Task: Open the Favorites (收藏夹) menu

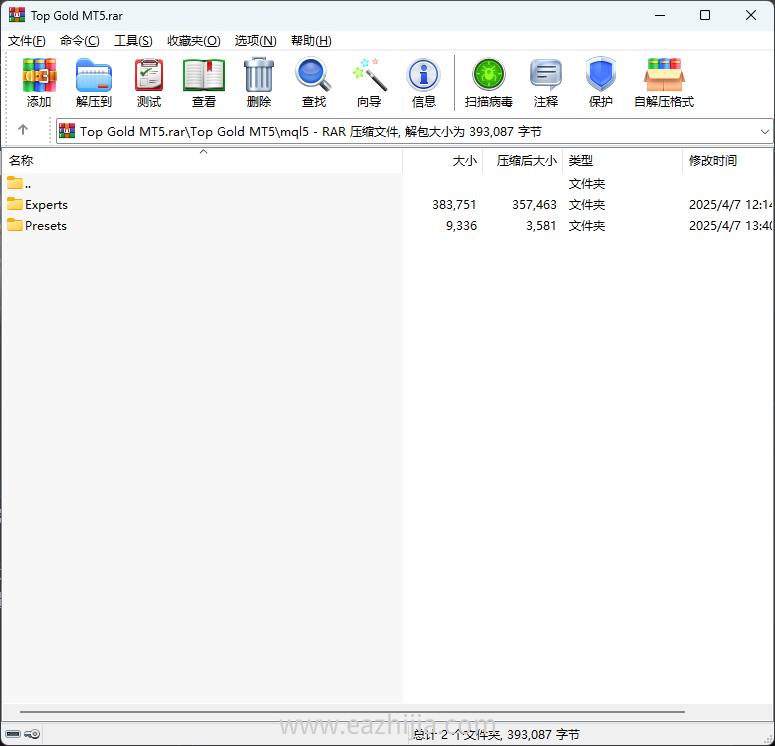Action: tap(194, 41)
